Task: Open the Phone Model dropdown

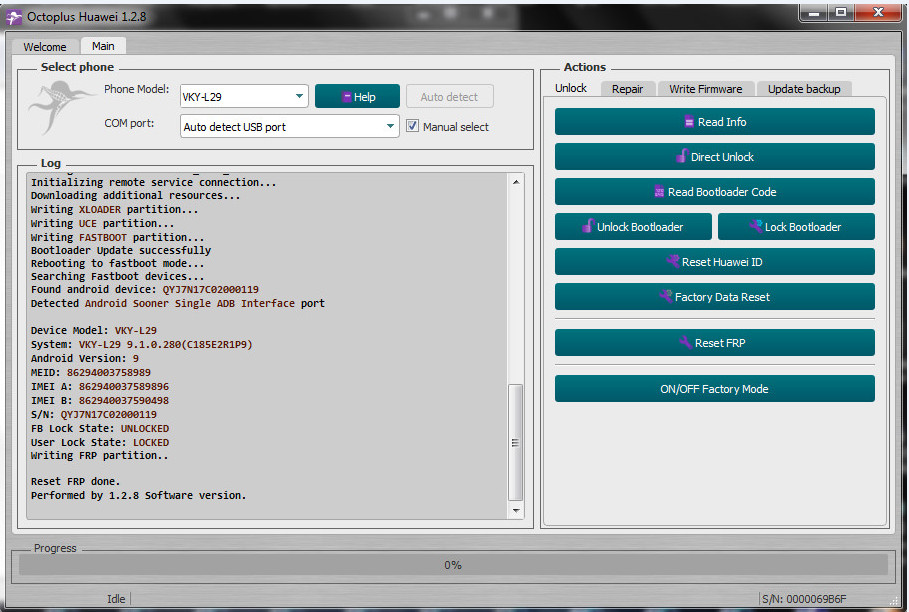Action: coord(300,97)
